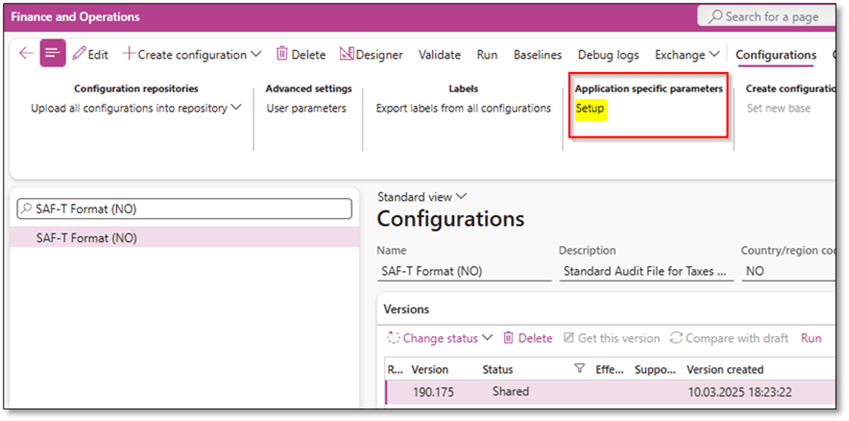Viewport: 849px width, 421px height.
Task: Click the Delete trash icon in toolbar
Action: coord(283,54)
